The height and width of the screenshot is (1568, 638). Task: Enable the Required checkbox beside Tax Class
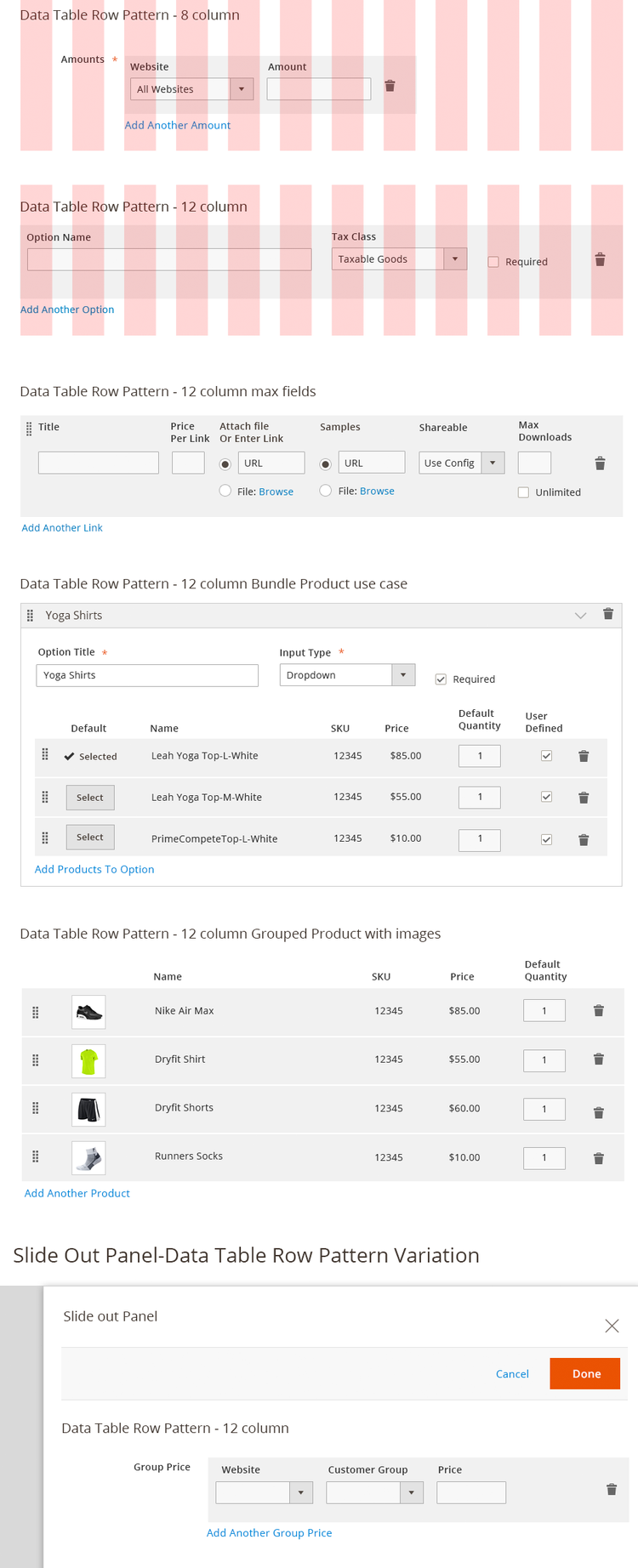click(493, 262)
